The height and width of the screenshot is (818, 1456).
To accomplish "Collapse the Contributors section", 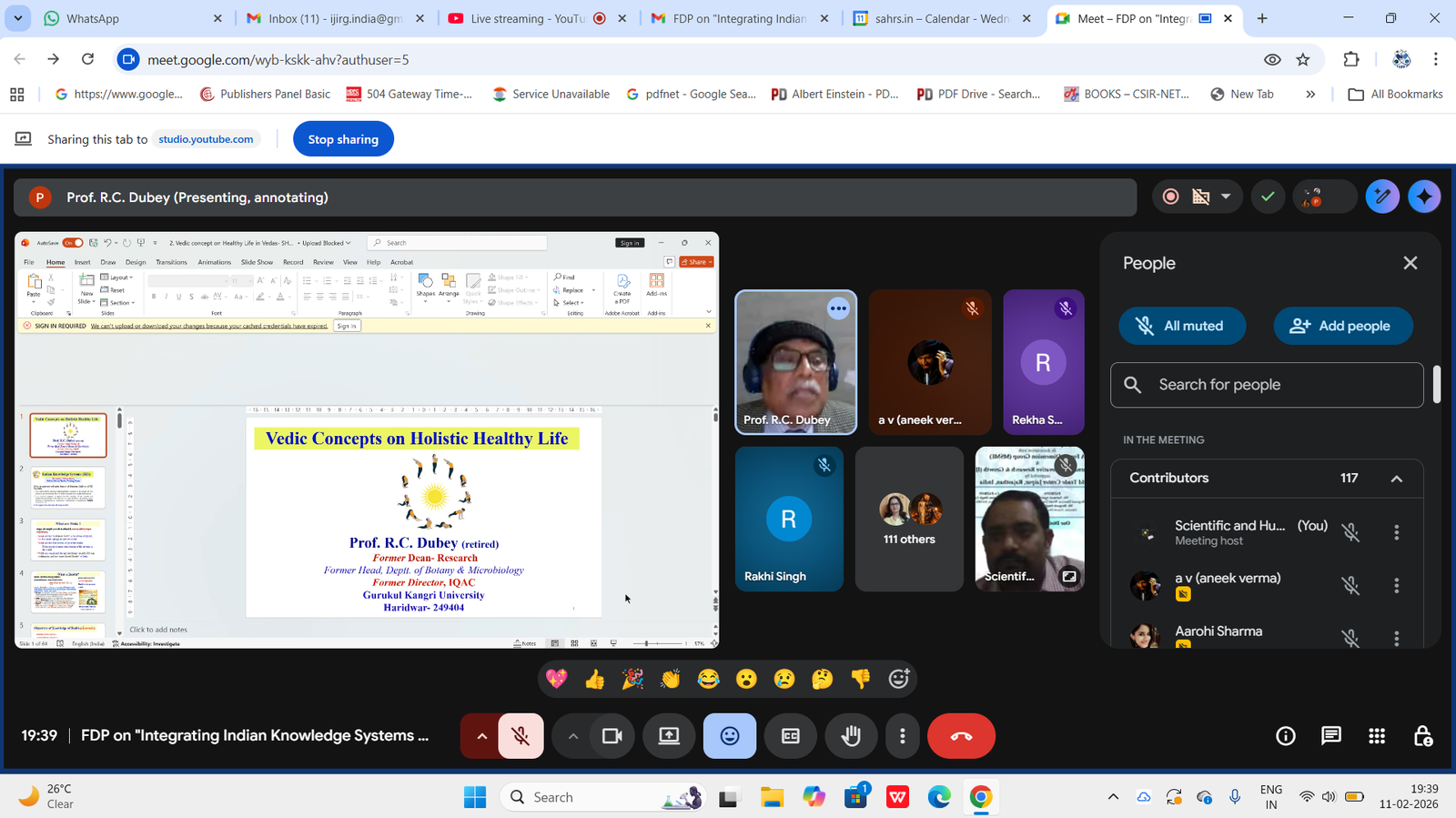I will click(x=1396, y=479).
